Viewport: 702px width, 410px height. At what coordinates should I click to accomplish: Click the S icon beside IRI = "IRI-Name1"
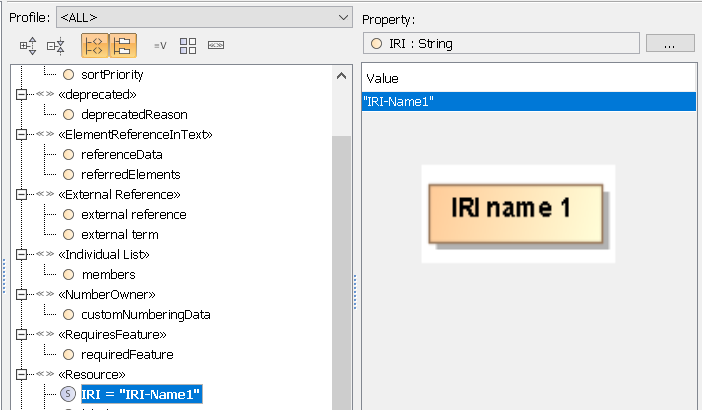tap(69, 394)
